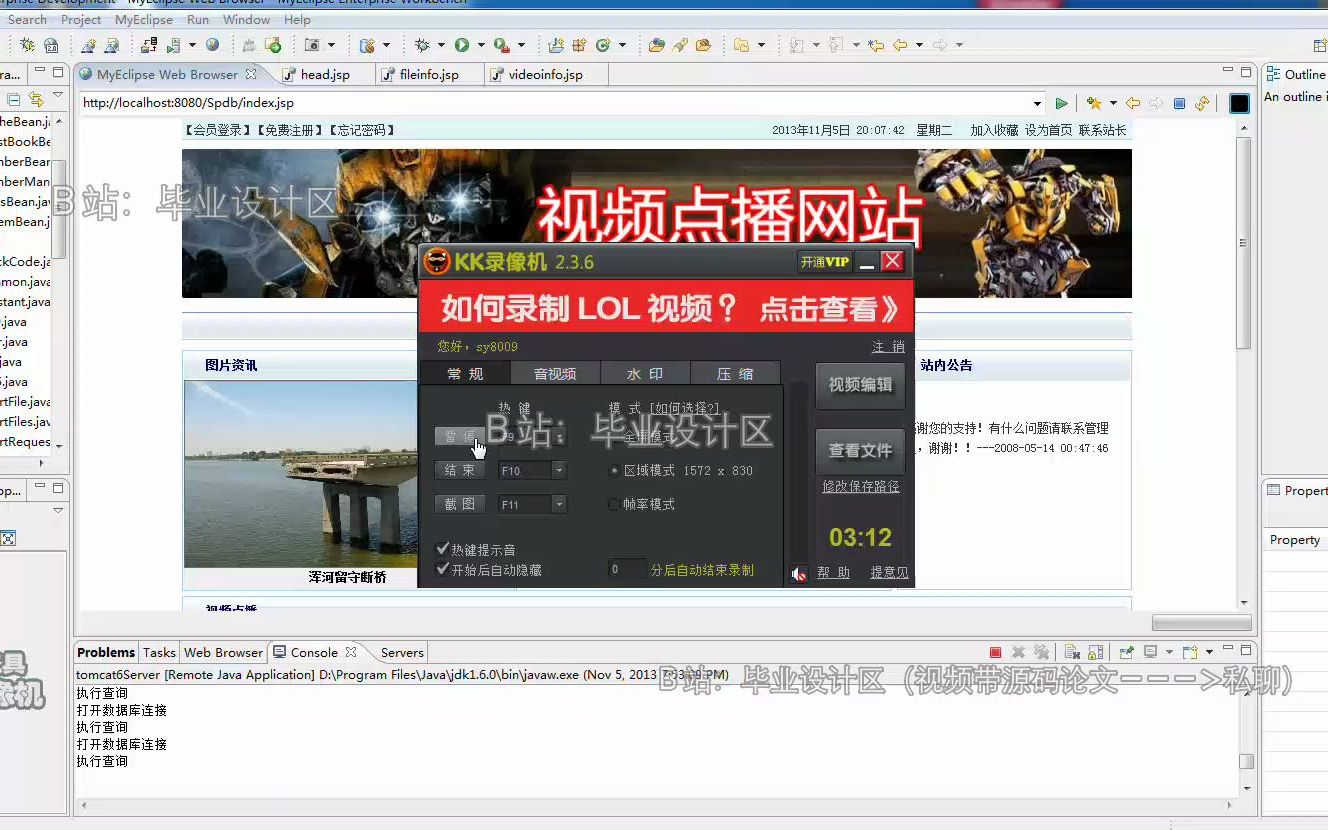Click the Debug bug toolbar icon
Viewport: 1328px width, 830px height.
(422, 45)
